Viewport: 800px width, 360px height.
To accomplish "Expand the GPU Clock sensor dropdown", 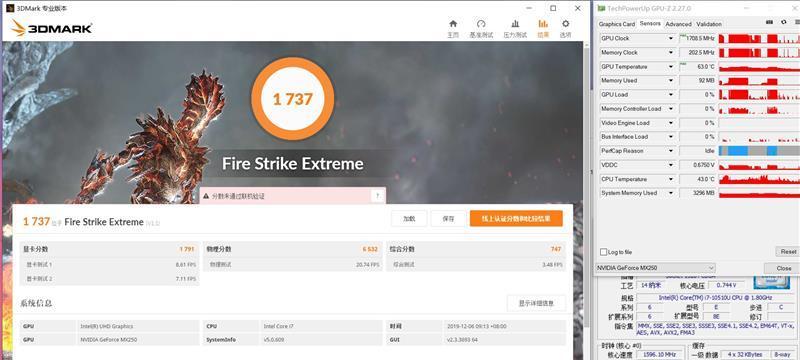I will 671,38.
